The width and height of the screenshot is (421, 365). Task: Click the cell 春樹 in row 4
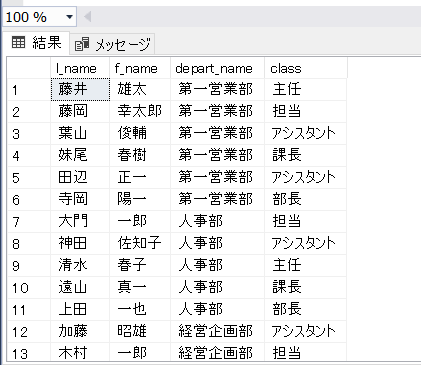pyautogui.click(x=140, y=155)
